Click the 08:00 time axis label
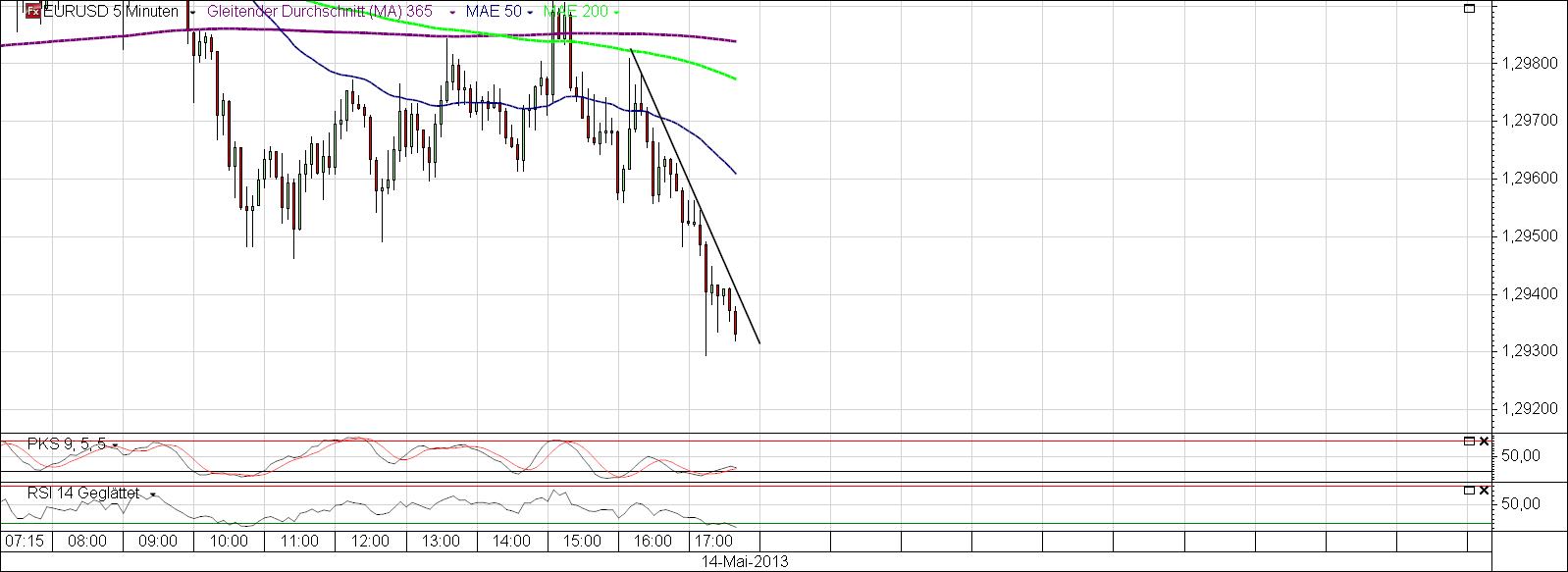Screen dimensions: 1568x572 pos(87,542)
